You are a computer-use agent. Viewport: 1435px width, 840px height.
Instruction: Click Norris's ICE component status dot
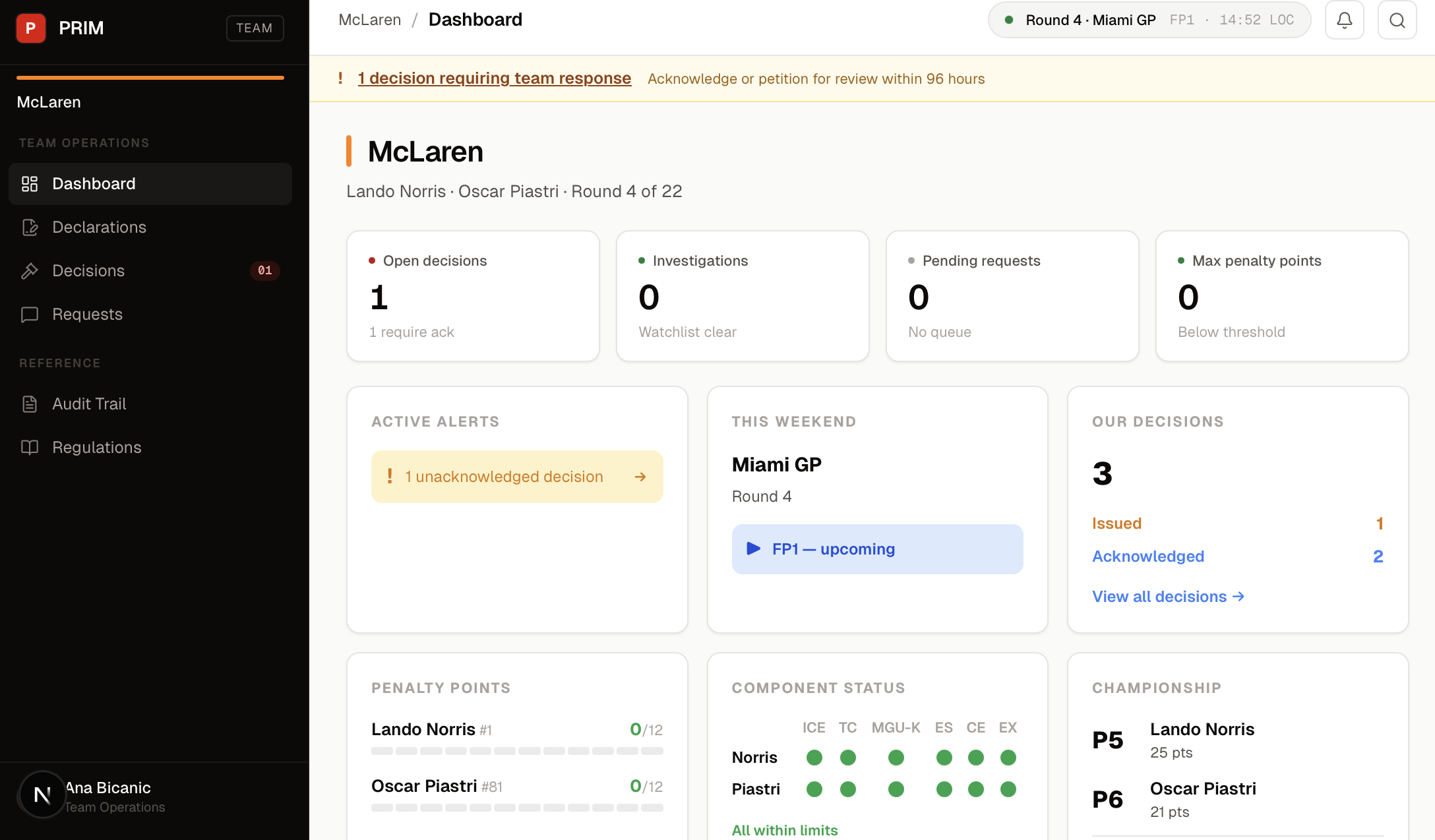click(x=814, y=758)
